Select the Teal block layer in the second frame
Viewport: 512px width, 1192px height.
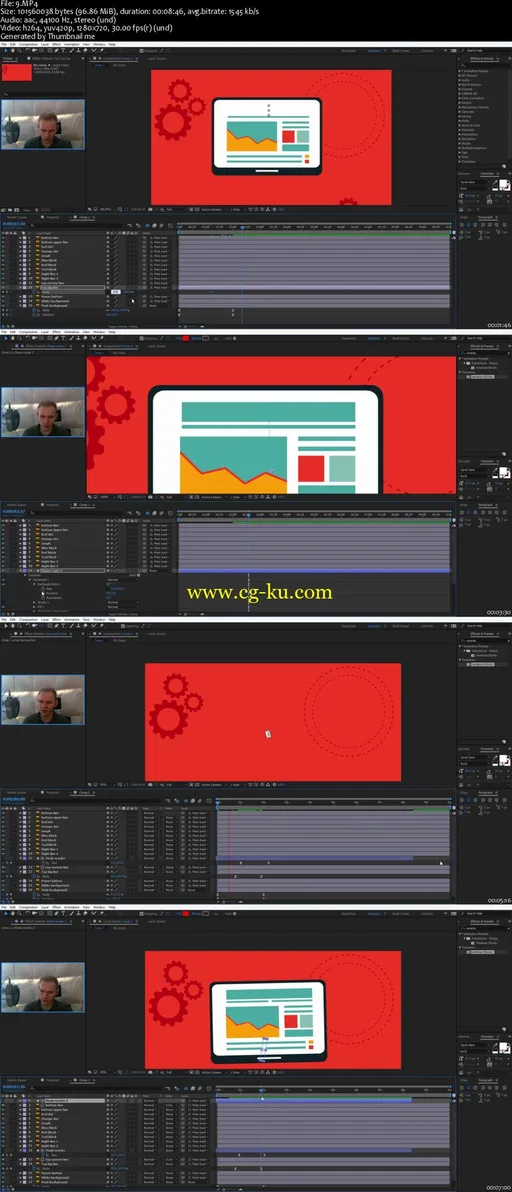click(49, 556)
